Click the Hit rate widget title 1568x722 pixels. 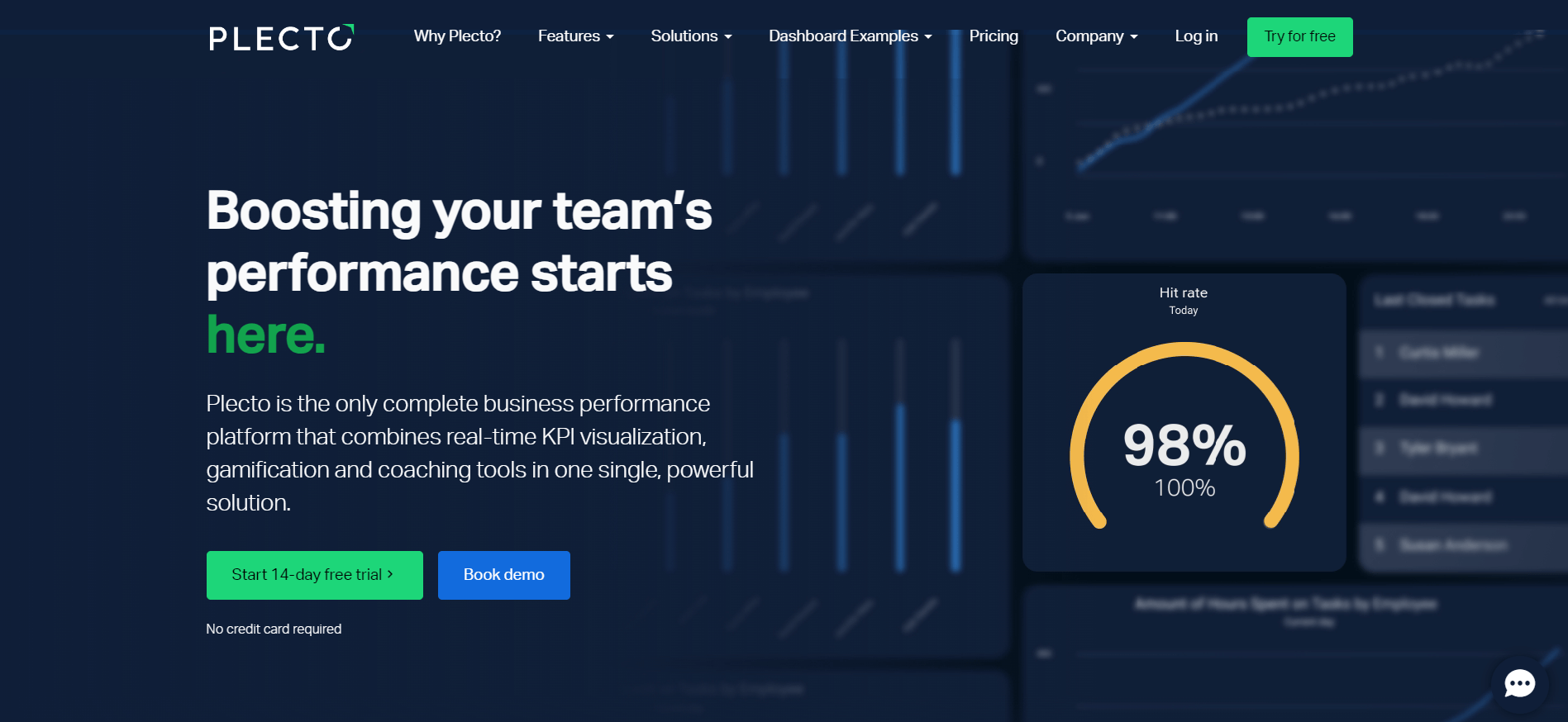coord(1184,292)
